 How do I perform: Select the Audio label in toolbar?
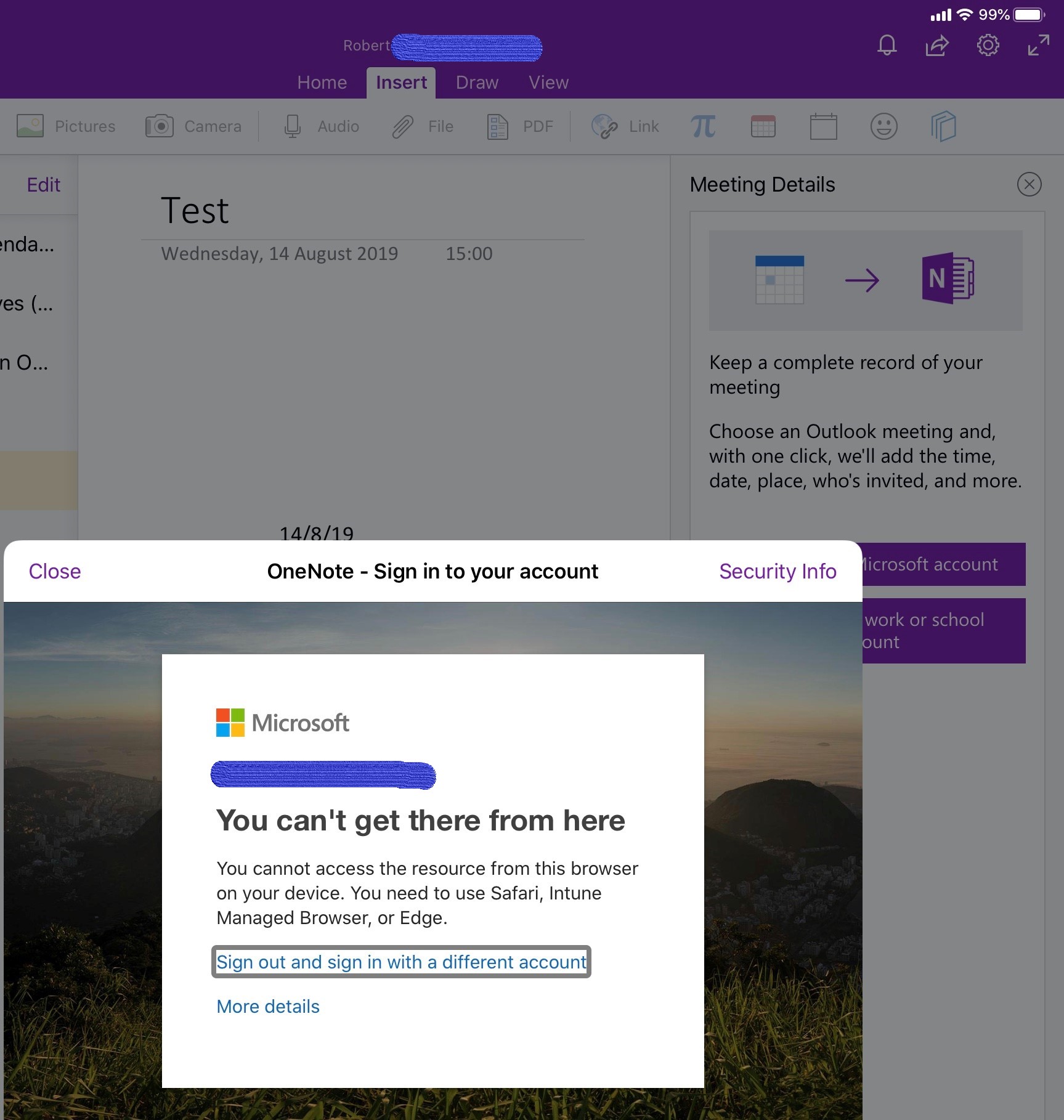coord(338,126)
